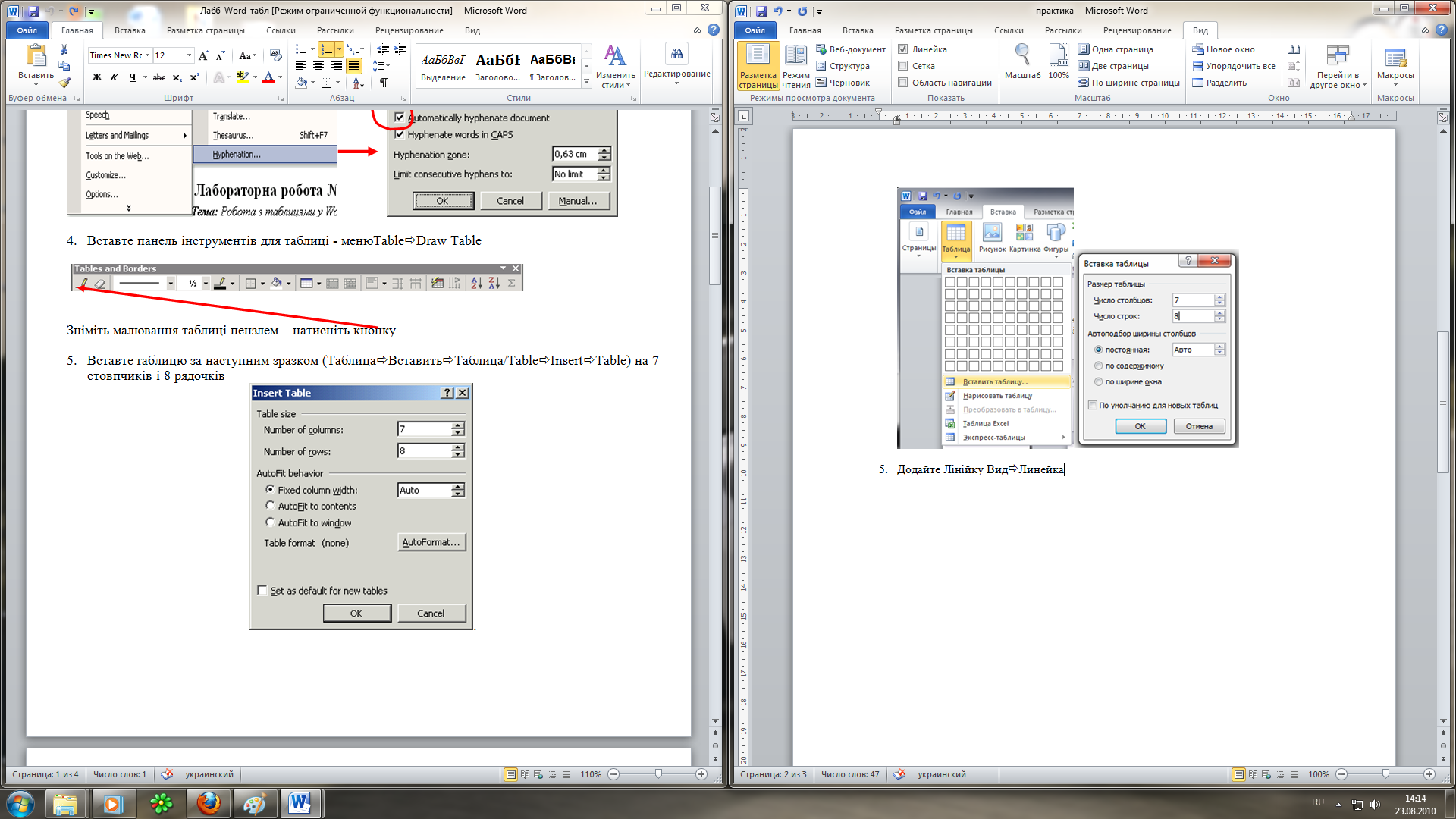Image resolution: width=1456 pixels, height=819 pixels.
Task: Set zoom to 100% via the page icon
Action: coord(1059,61)
